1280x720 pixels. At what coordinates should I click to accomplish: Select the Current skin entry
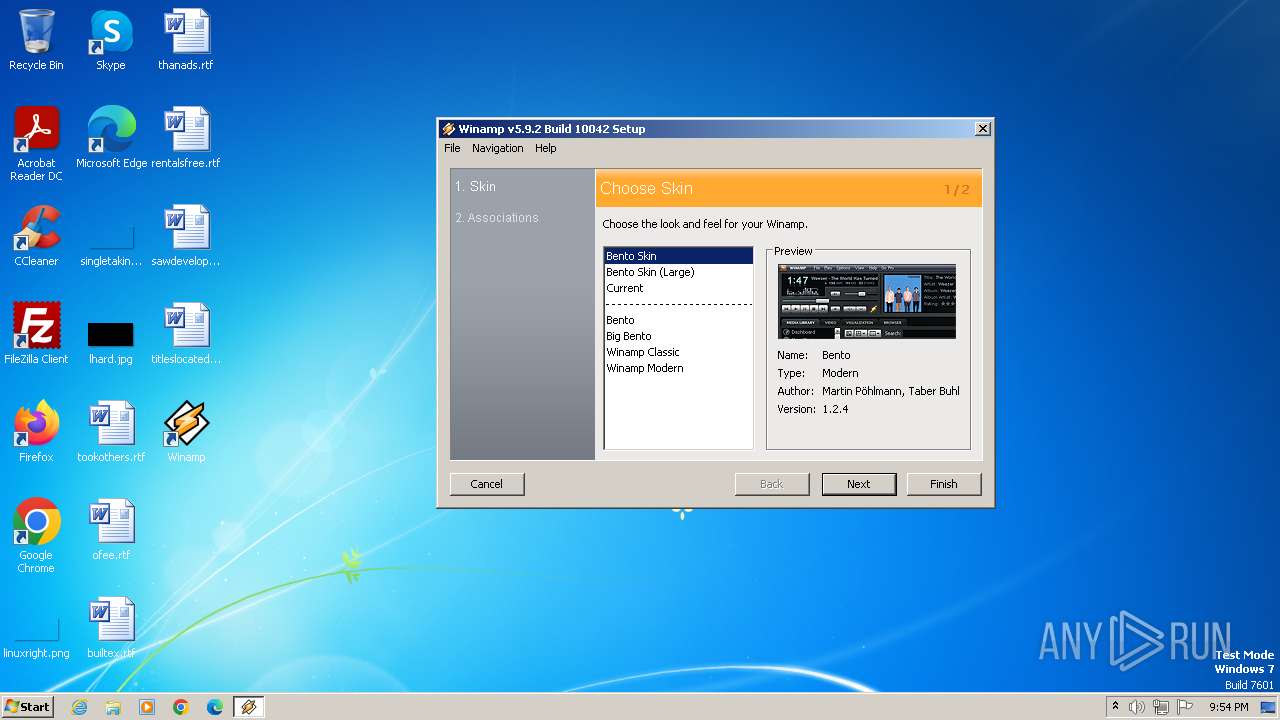pos(678,288)
